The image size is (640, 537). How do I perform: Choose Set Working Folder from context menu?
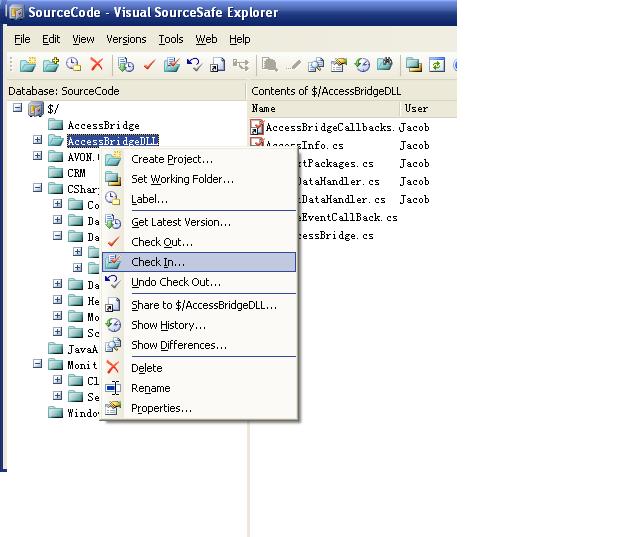point(199,179)
